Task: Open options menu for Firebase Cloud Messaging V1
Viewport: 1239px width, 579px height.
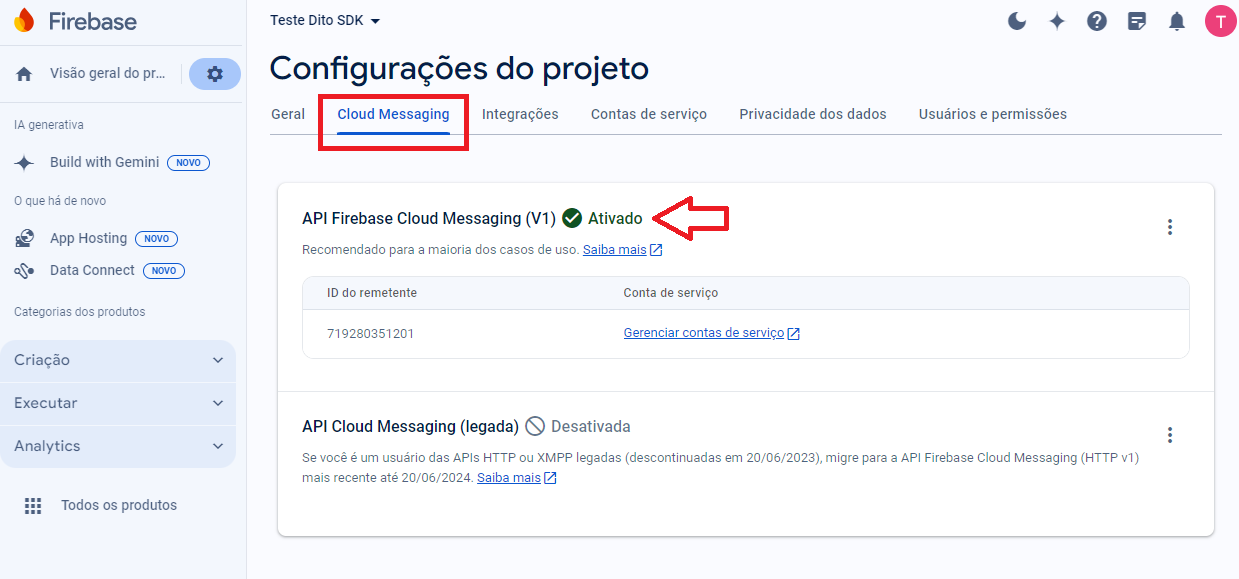Action: [x=1170, y=227]
